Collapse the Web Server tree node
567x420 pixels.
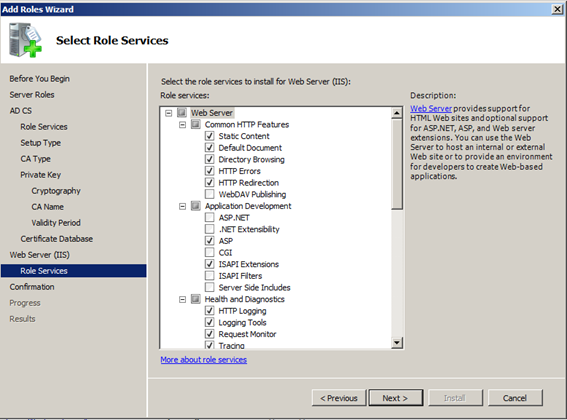(x=169, y=113)
